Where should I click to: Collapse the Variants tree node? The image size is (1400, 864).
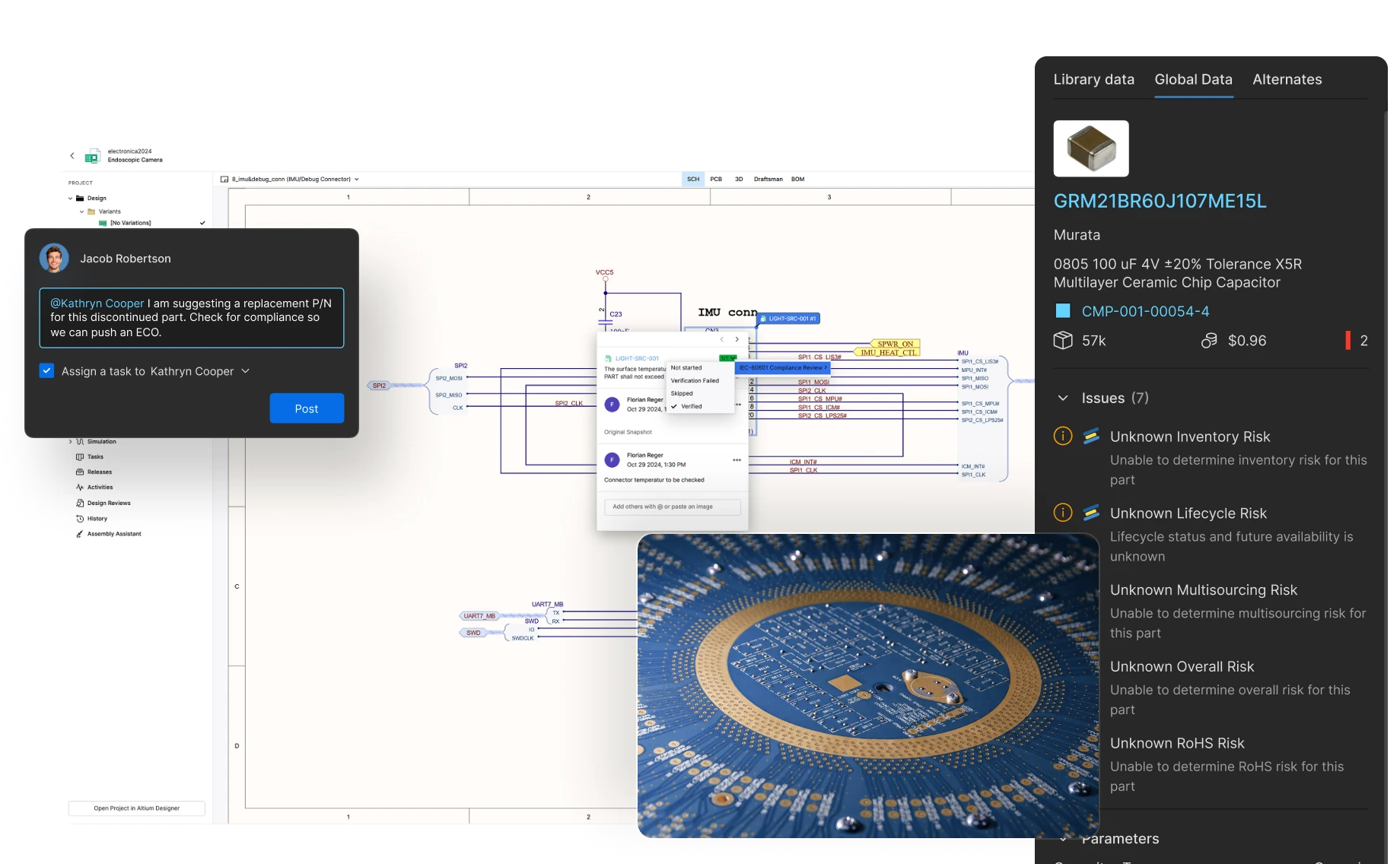[x=82, y=211]
